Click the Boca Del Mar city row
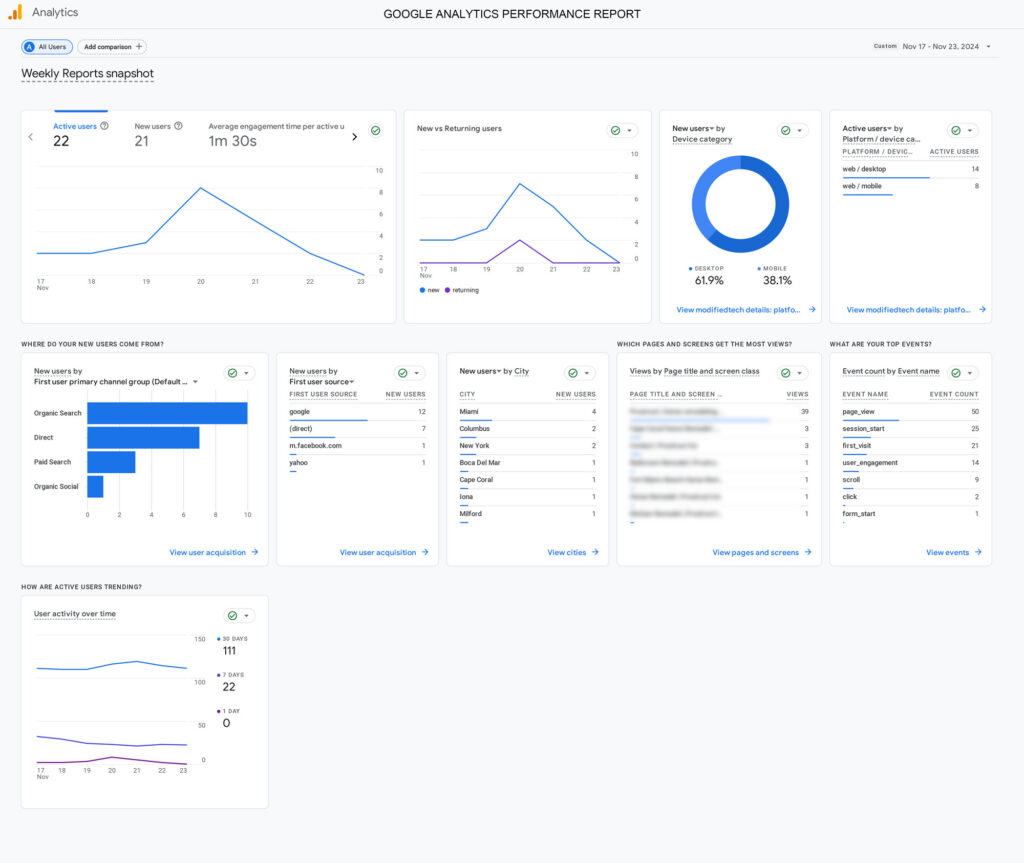 (x=528, y=463)
